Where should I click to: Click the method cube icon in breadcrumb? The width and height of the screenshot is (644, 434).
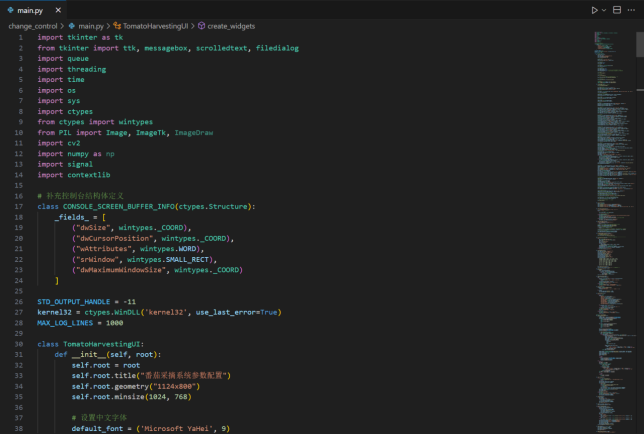click(x=202, y=24)
